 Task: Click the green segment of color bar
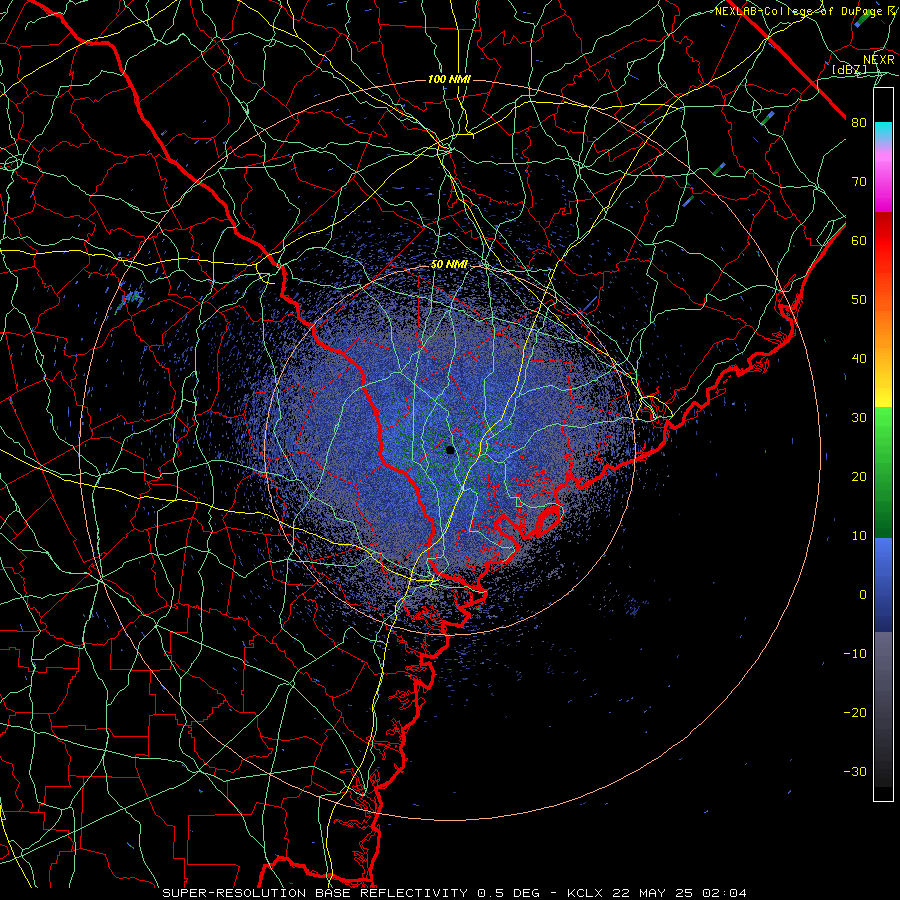(883, 472)
